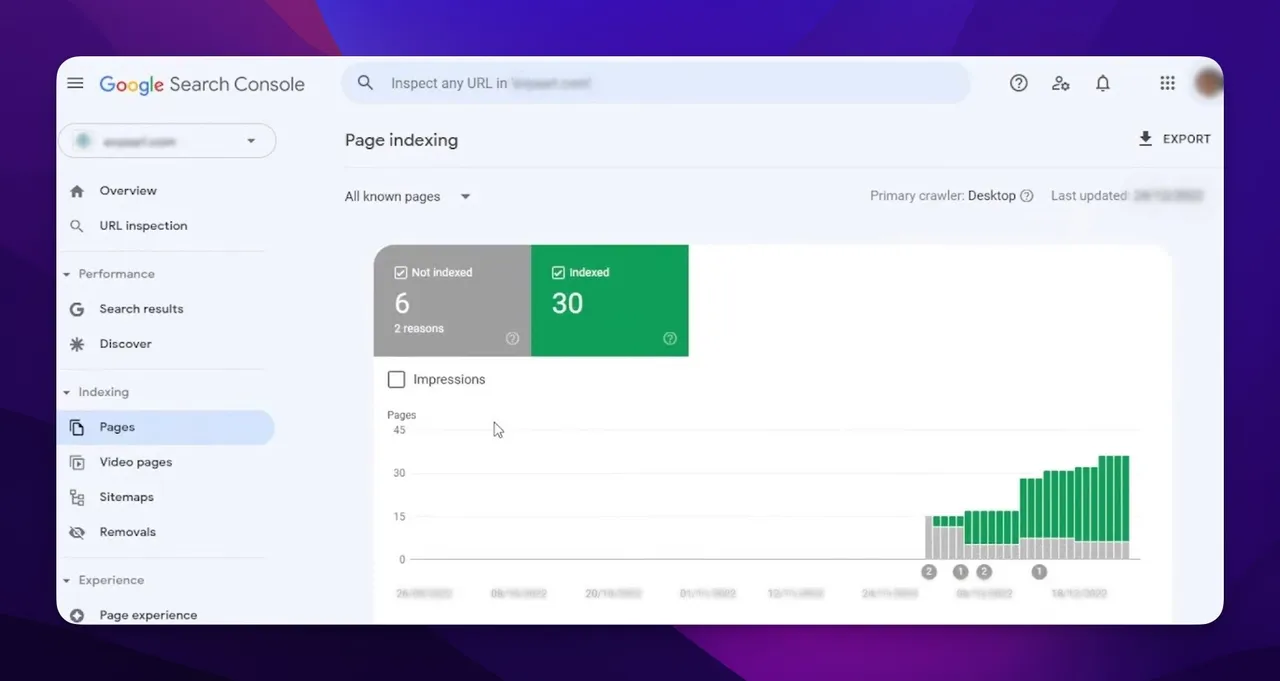This screenshot has width=1280, height=681.
Task: Open the Google apps grid
Action: 1167,84
